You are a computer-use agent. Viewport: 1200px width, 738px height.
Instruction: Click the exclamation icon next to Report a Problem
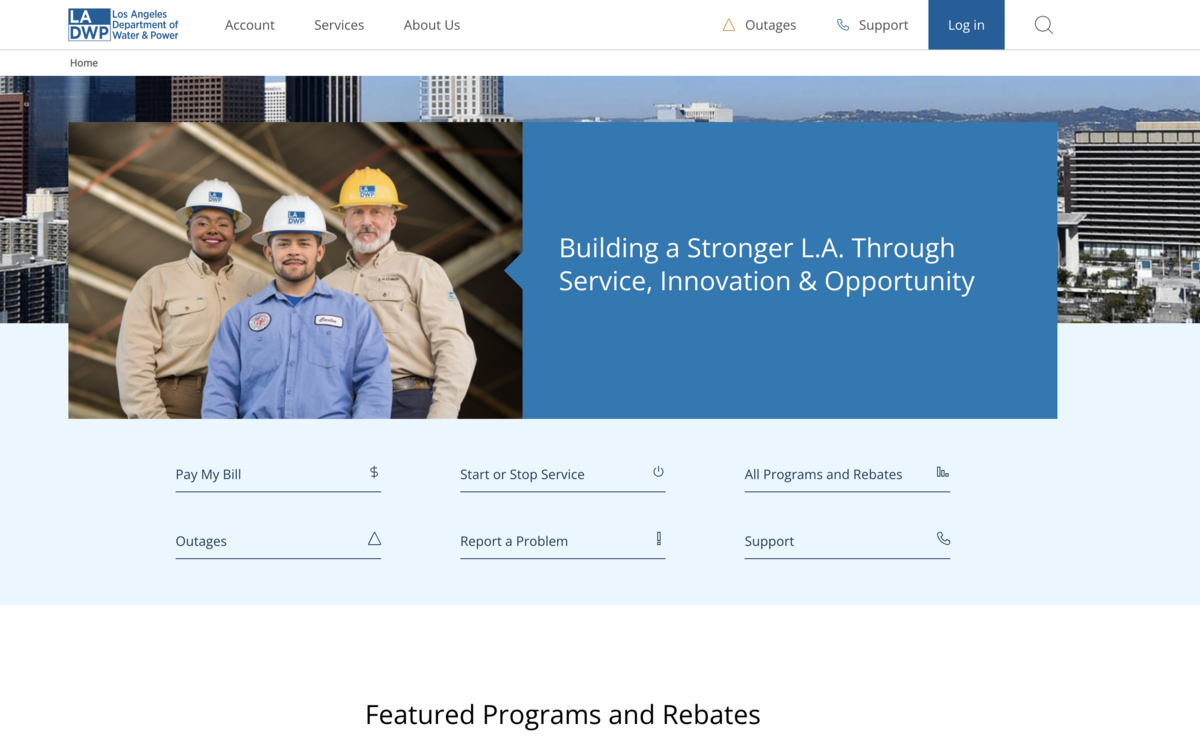point(658,539)
